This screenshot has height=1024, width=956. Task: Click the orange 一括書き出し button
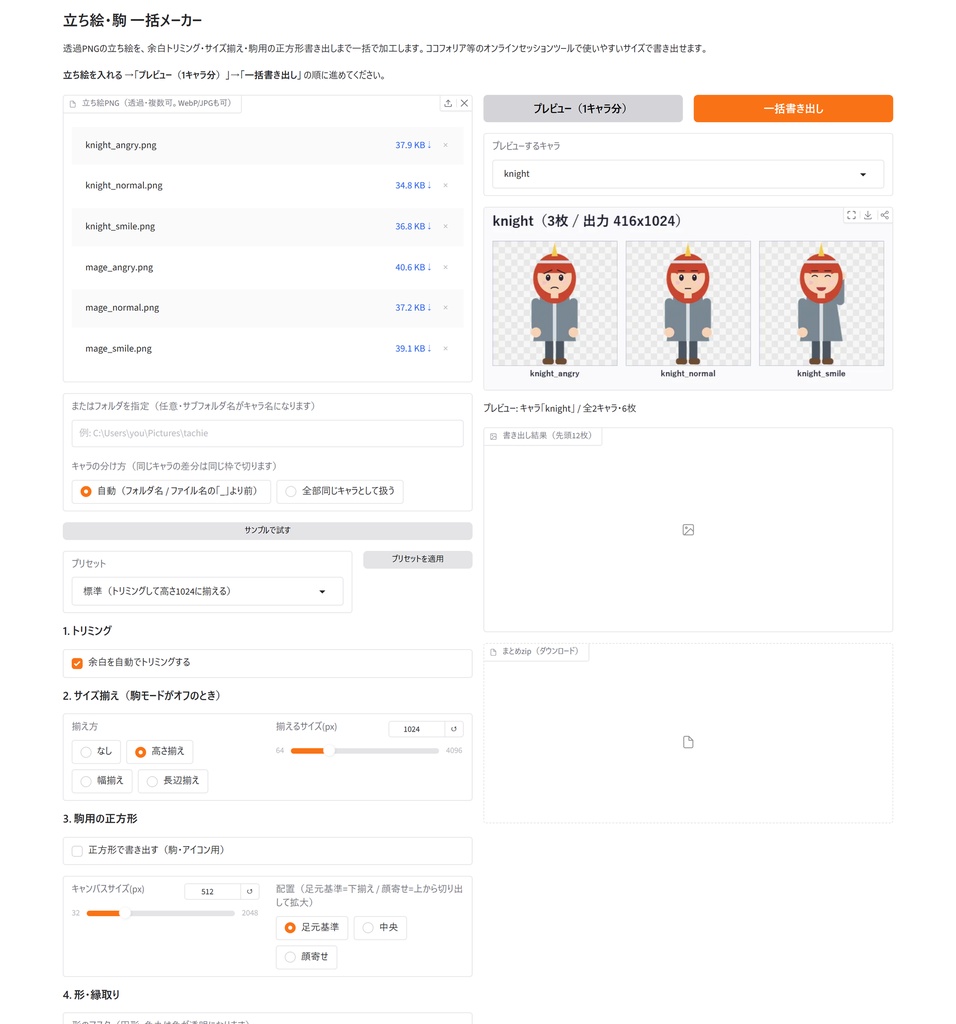click(793, 108)
